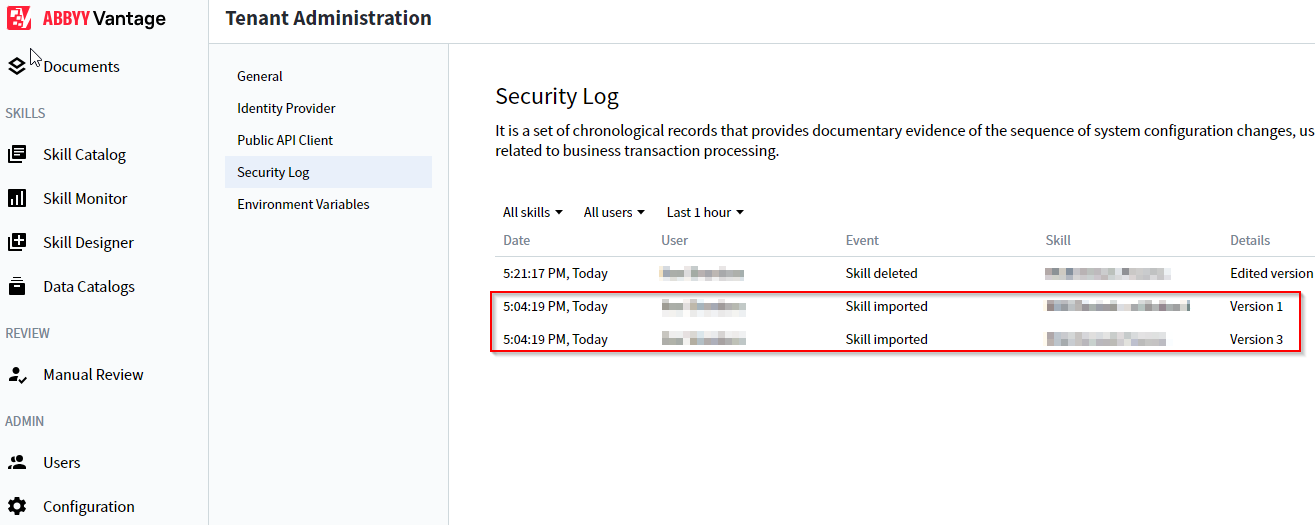Expand the All skills filter dropdown

pos(533,212)
